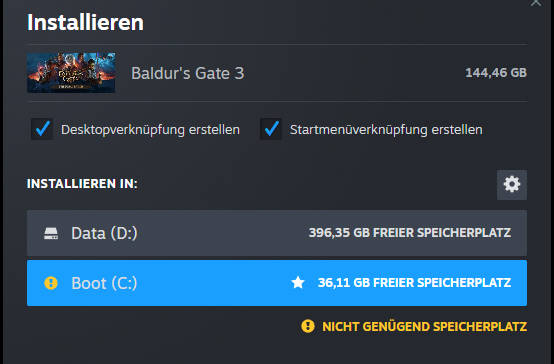
Task: Open storage settings via the gear icon
Action: pyautogui.click(x=512, y=184)
